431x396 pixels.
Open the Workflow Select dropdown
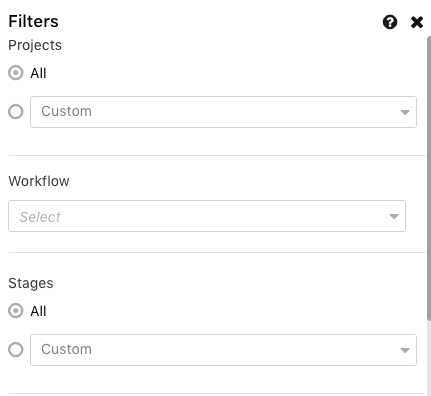click(207, 216)
